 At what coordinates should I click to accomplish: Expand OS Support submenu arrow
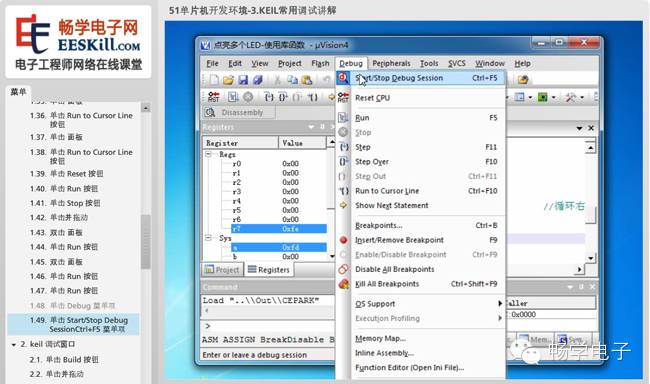click(500, 304)
